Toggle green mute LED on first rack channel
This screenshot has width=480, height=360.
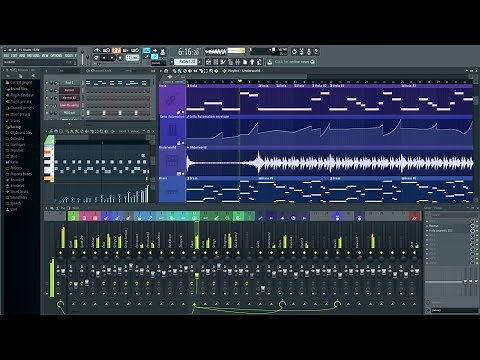[47, 83]
